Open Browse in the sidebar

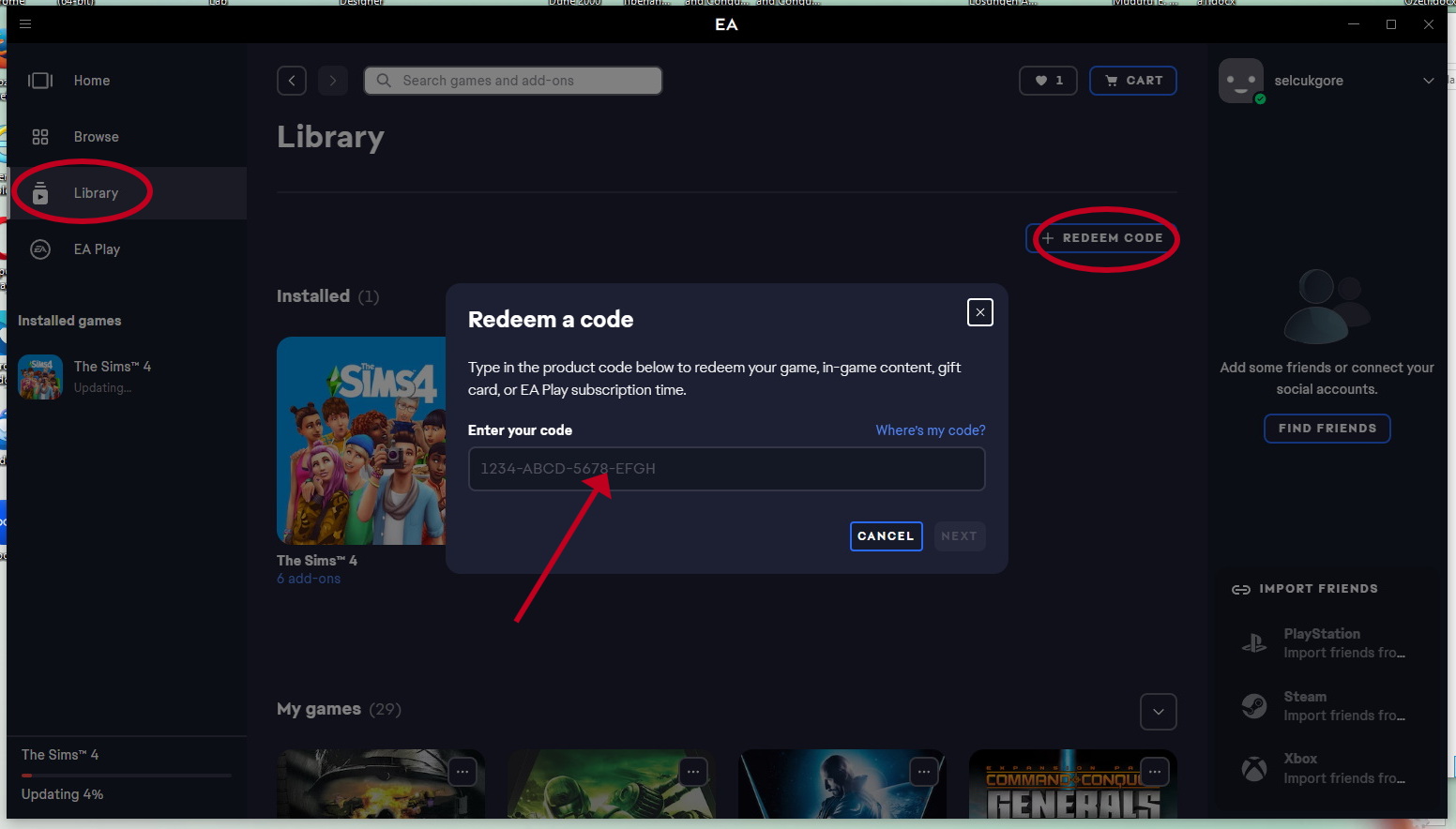[x=127, y=137]
